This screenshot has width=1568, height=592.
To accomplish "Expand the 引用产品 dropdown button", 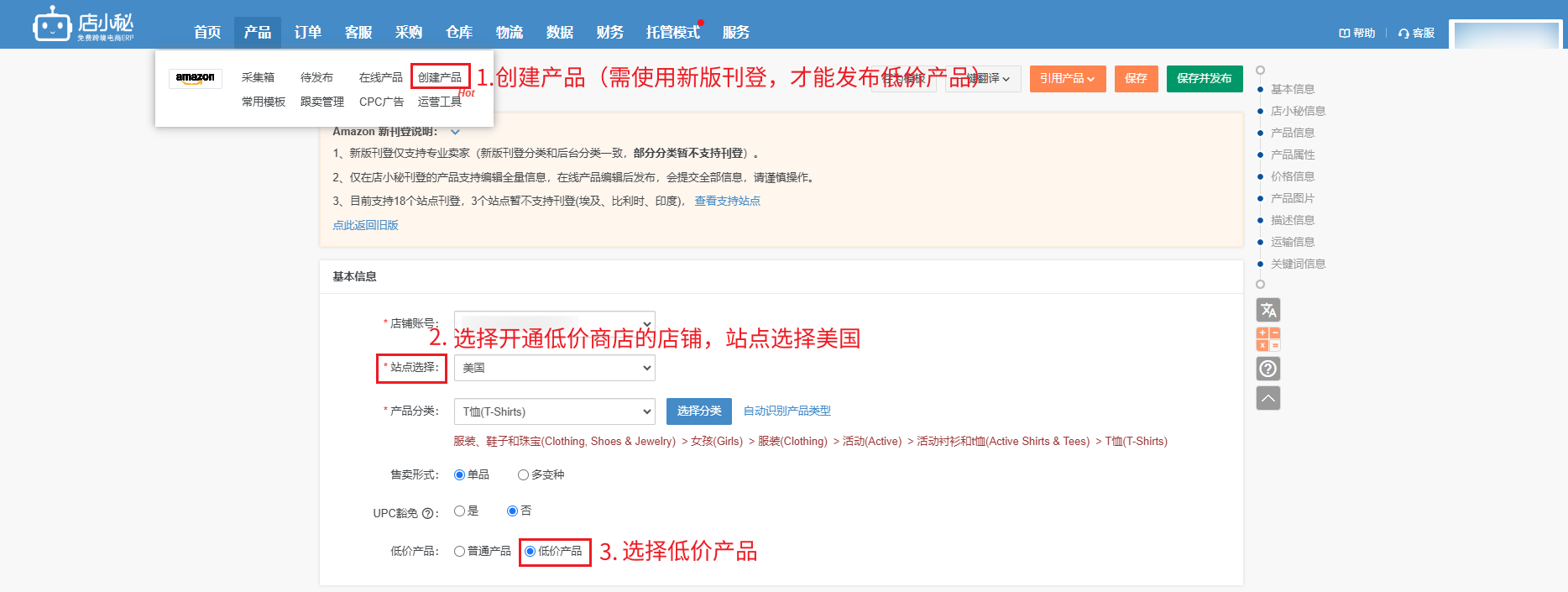I will click(x=1068, y=78).
